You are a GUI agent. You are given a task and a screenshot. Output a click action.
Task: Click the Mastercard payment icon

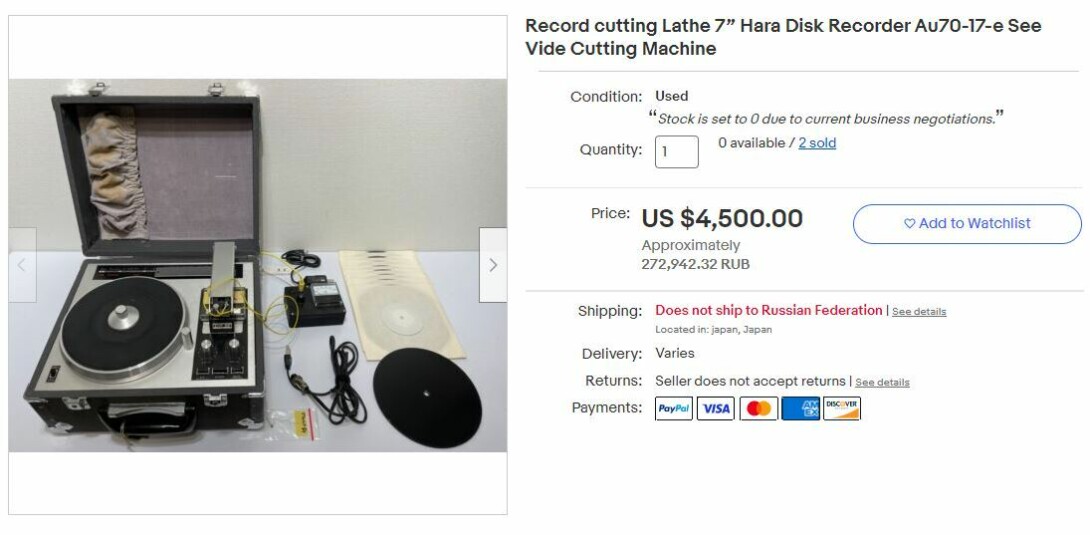758,409
